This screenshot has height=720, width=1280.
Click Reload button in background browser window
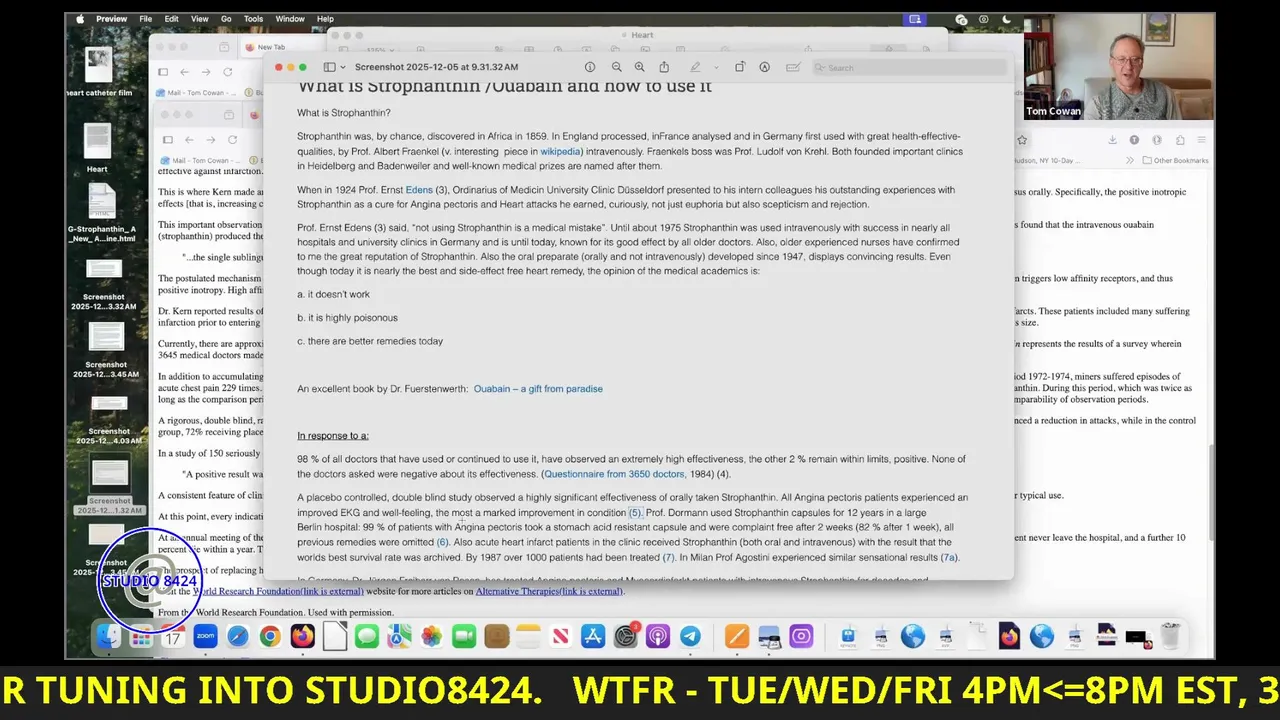pos(228,72)
